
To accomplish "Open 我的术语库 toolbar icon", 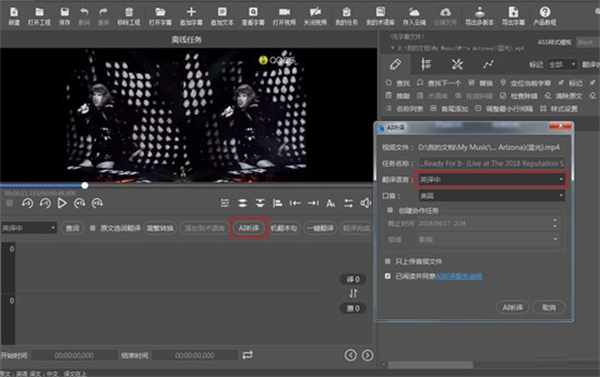I will 380,16.
